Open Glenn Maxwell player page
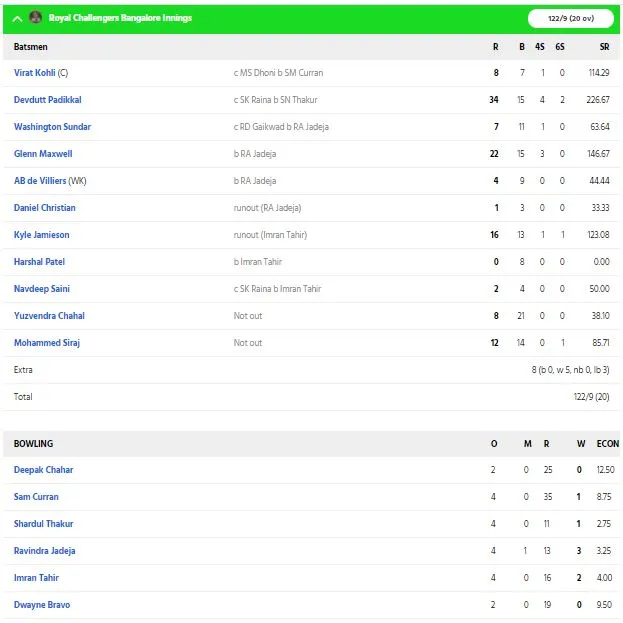 43,154
